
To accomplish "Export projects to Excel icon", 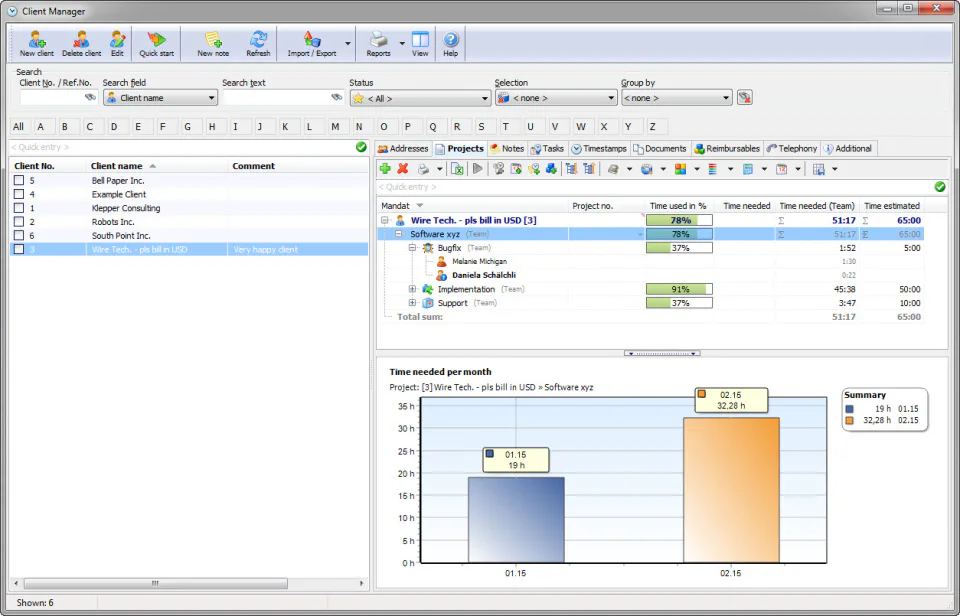I will click(457, 169).
